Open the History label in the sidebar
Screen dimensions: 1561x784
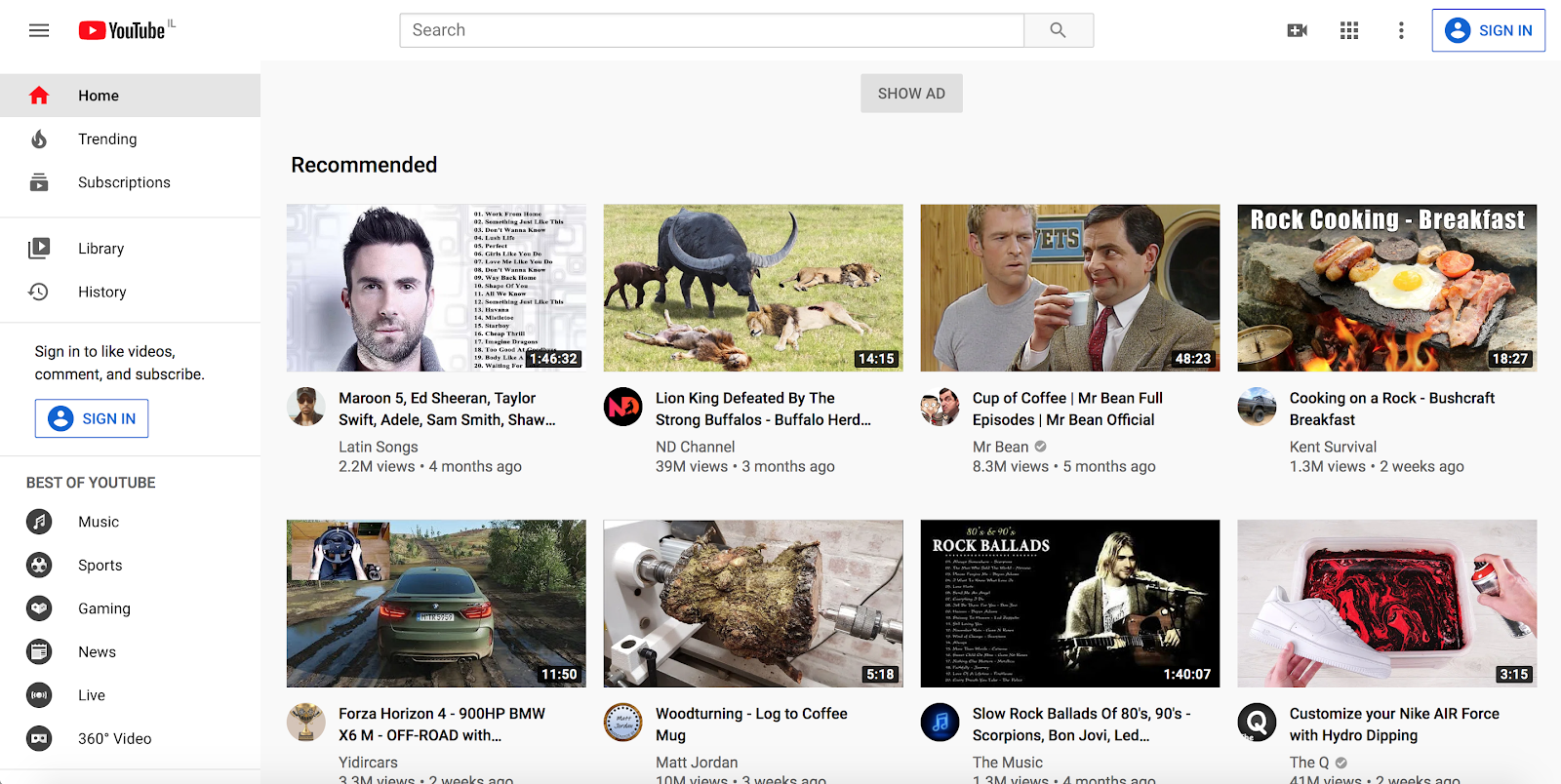[102, 292]
